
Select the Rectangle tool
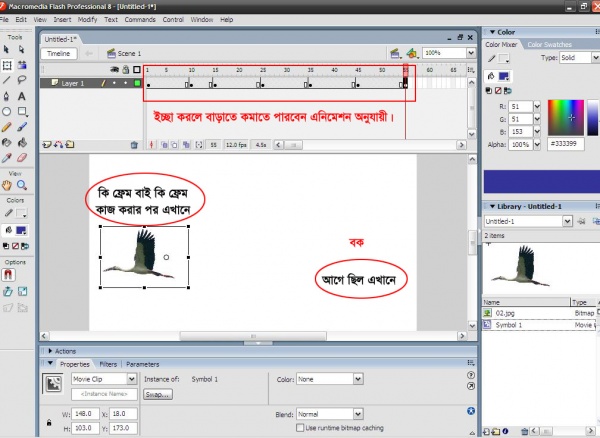22,112
